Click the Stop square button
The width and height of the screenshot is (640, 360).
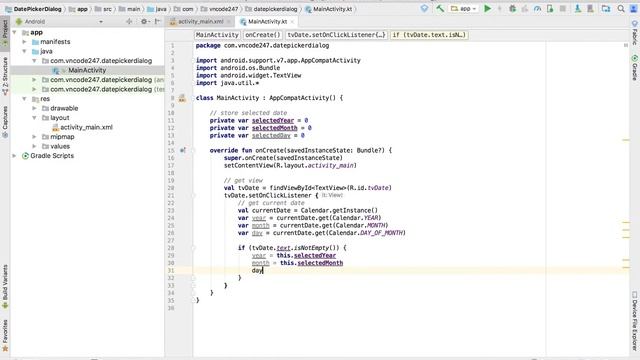562,9
